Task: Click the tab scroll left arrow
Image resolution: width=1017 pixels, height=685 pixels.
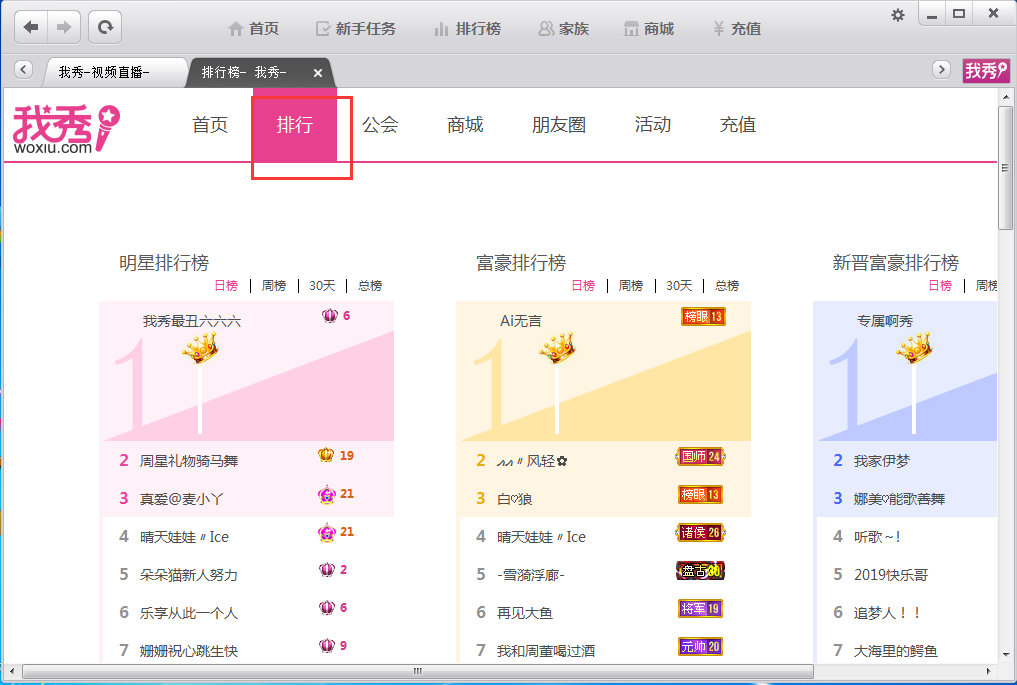Action: click(x=23, y=69)
